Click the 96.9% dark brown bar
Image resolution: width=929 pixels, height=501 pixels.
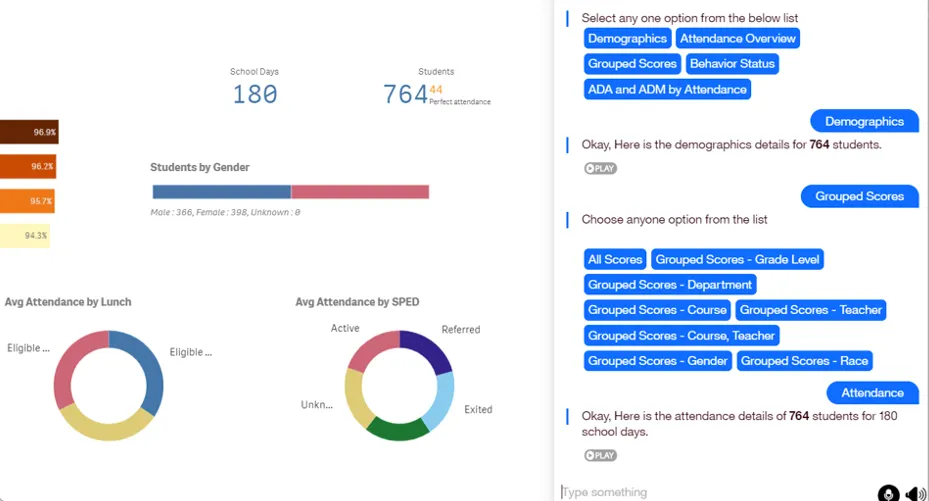pos(29,132)
